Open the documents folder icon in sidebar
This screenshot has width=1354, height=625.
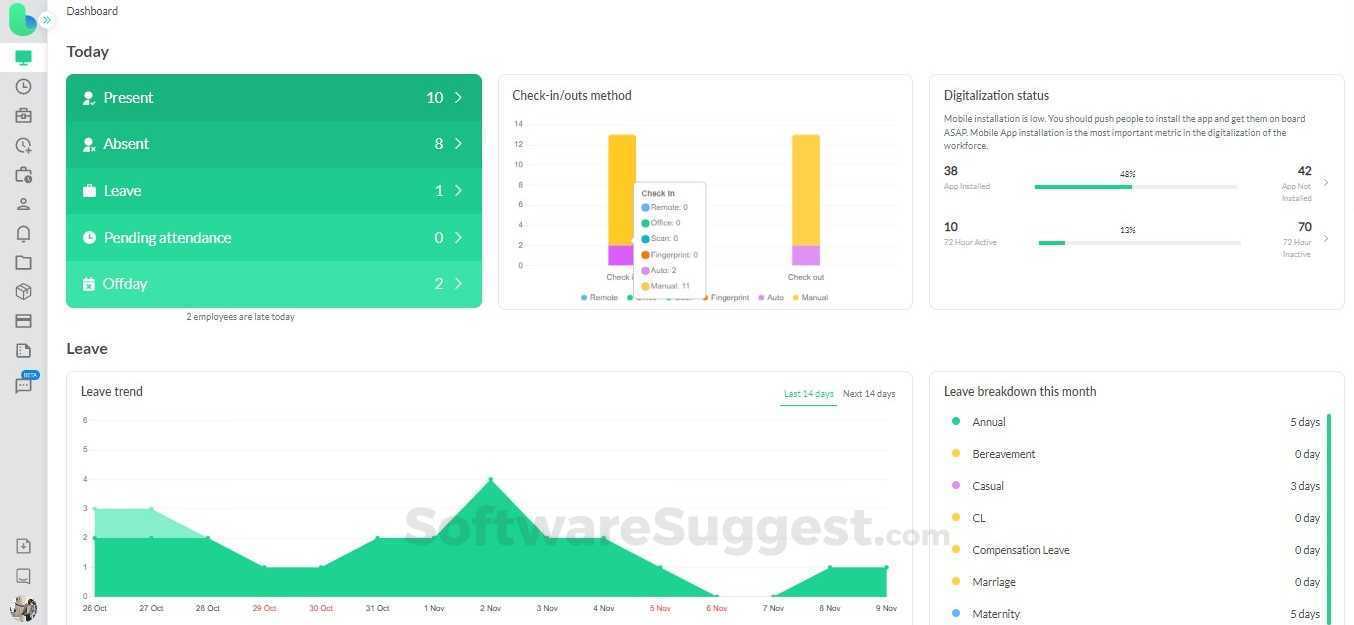coord(23,262)
